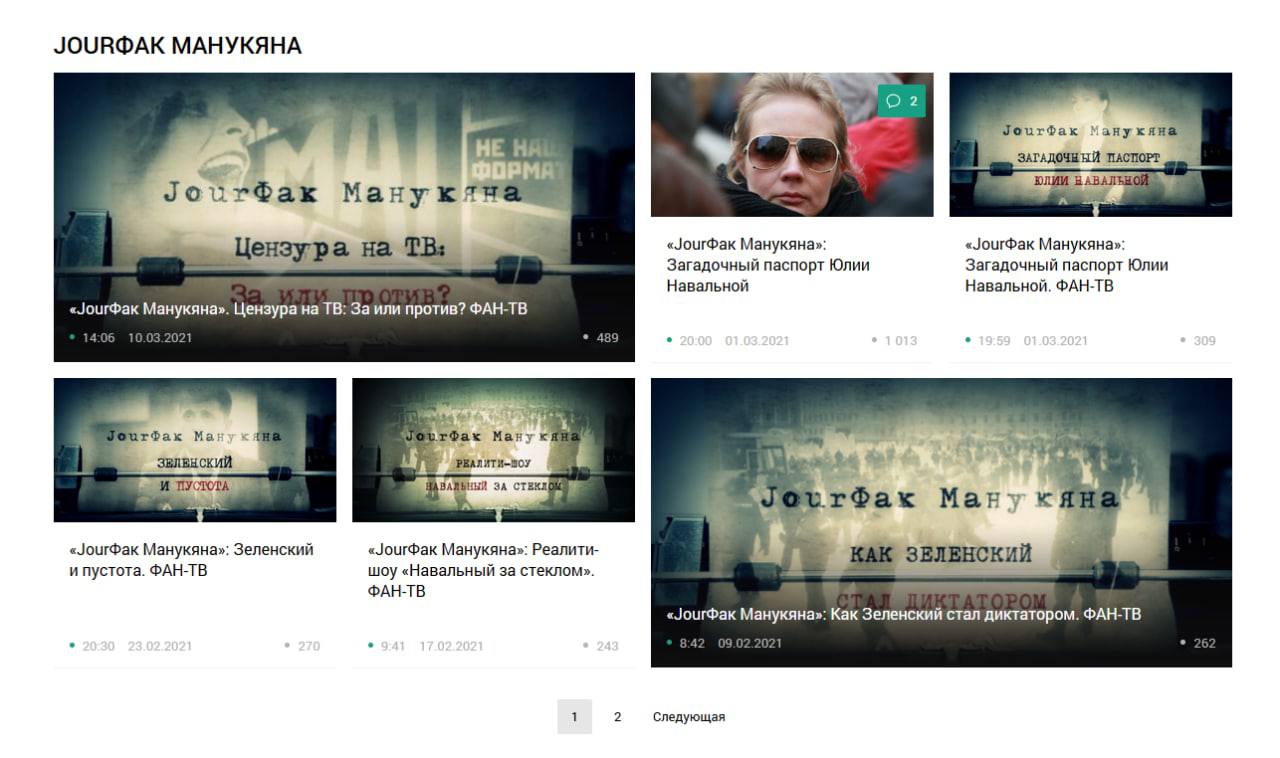Image resolution: width=1280 pixels, height=758 pixels.
Task: Click the sunglasses woman photo thumbnail
Action: coord(792,144)
